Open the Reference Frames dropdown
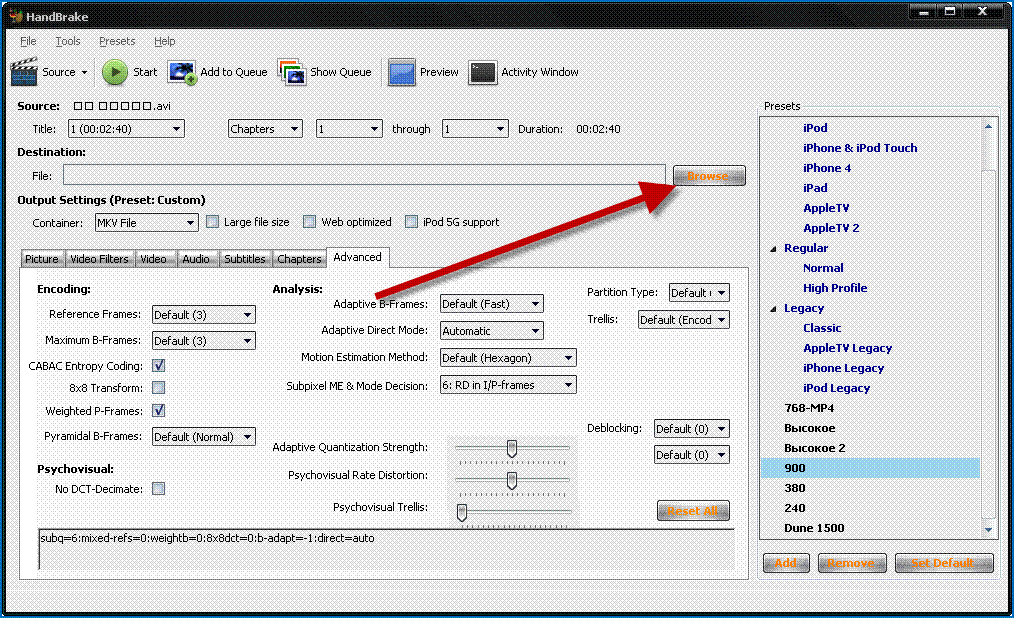Image resolution: width=1014 pixels, height=618 pixels. pos(204,315)
